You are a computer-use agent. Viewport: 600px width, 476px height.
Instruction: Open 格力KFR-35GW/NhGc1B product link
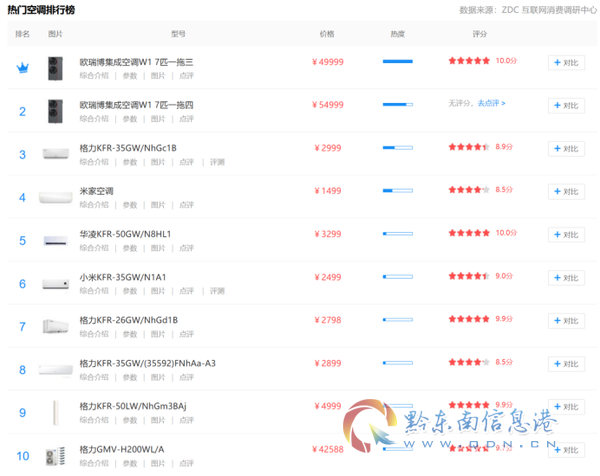pyautogui.click(x=128, y=148)
